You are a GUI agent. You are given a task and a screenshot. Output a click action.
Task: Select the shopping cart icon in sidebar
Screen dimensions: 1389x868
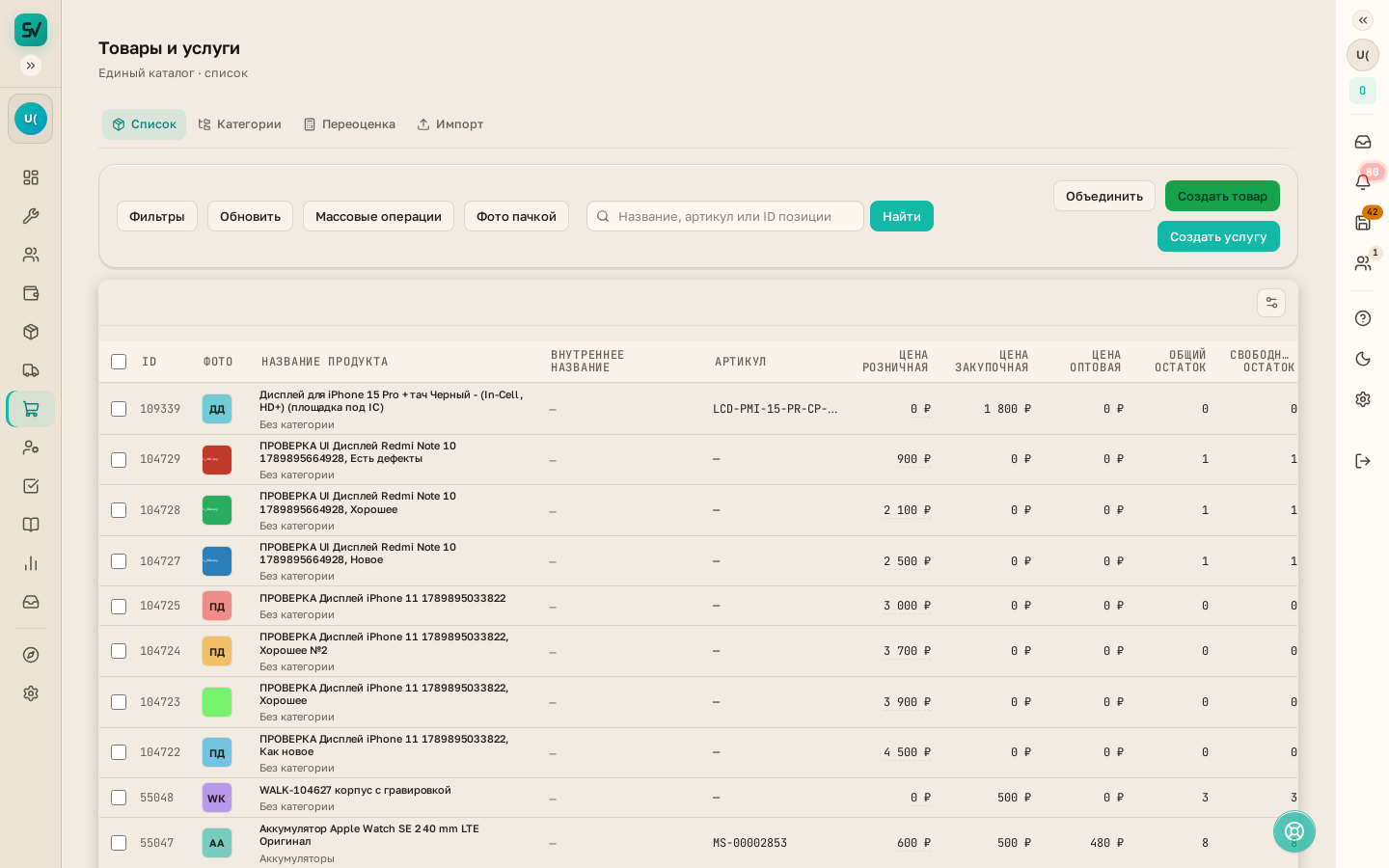pos(31,409)
